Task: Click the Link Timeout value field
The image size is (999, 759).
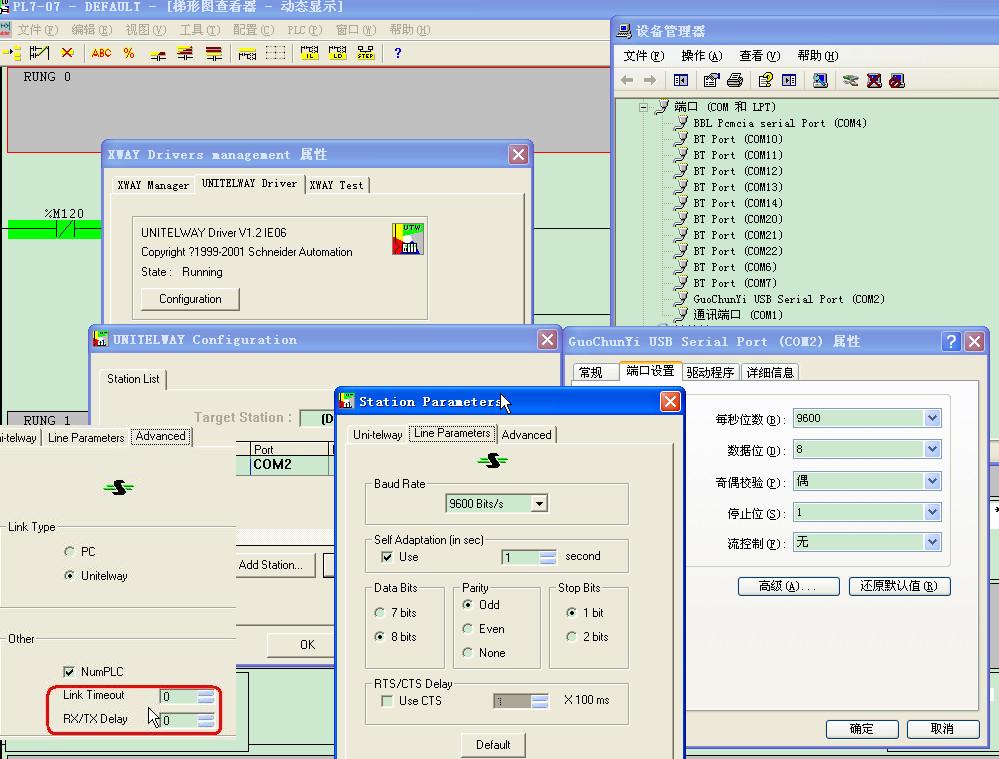Action: point(178,696)
